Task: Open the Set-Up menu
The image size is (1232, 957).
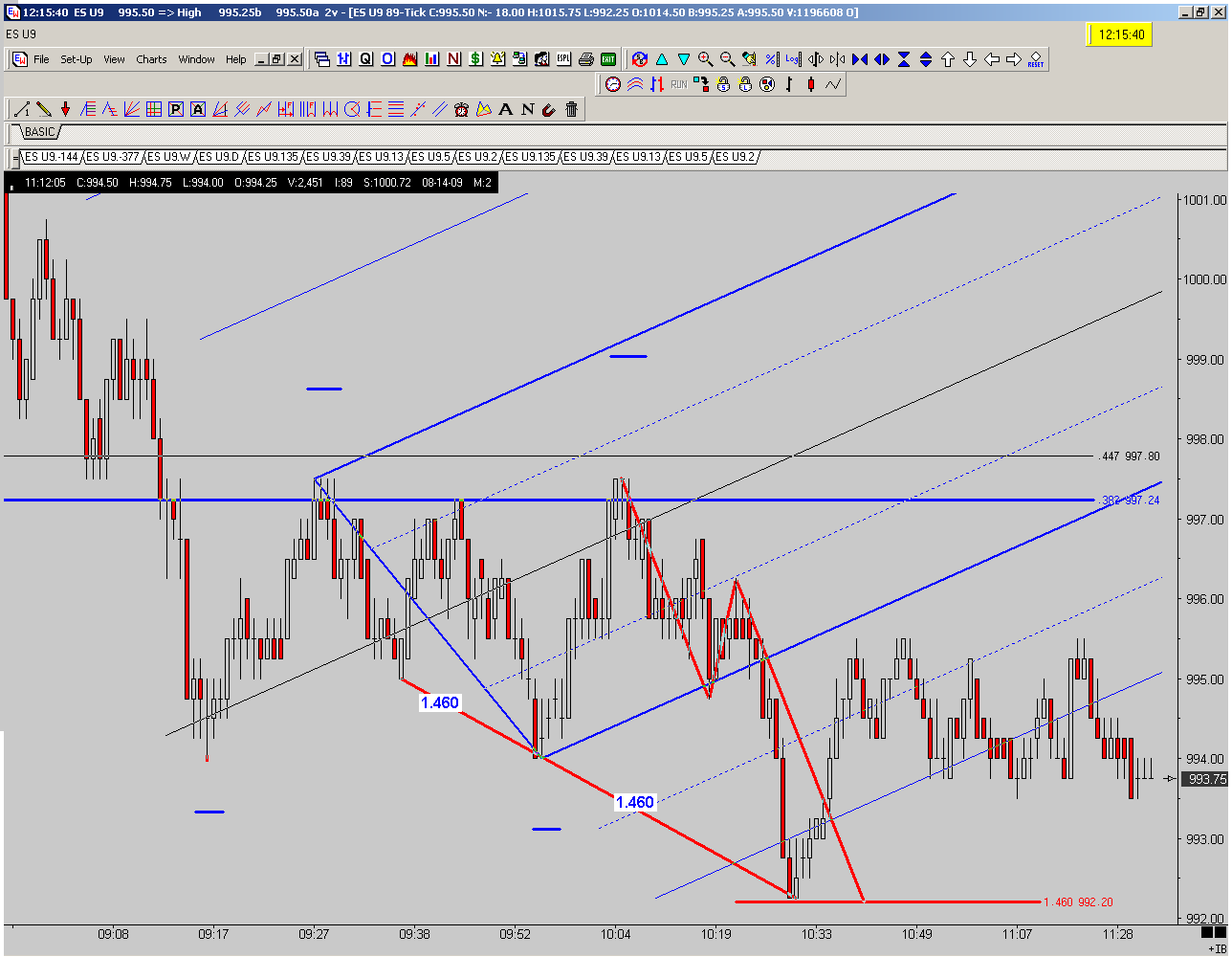Action: pos(77,59)
